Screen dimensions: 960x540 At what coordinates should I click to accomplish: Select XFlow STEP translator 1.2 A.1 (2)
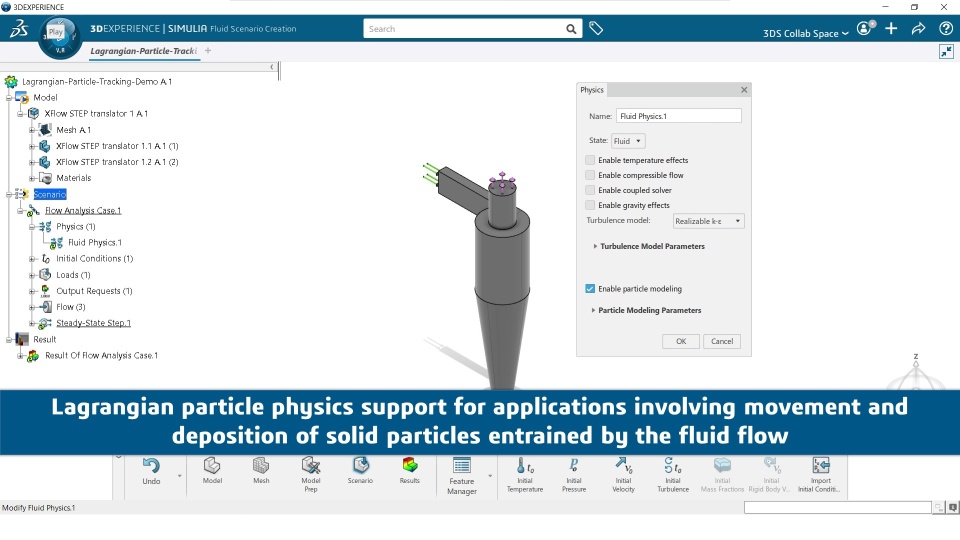[x=117, y=162]
